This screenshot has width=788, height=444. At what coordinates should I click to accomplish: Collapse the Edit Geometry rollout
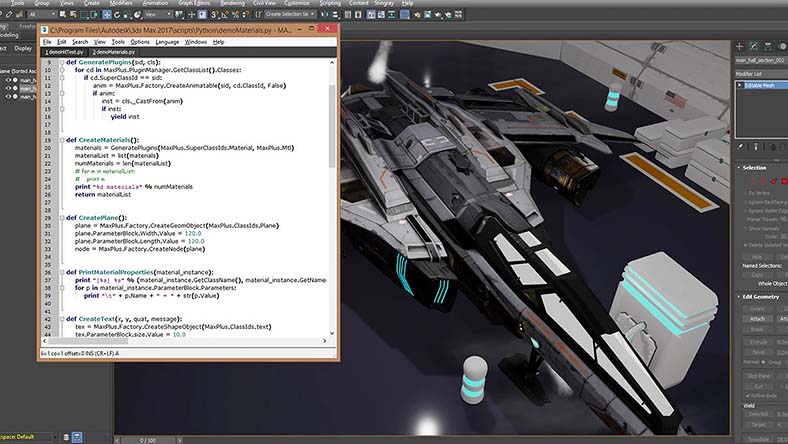(762, 296)
